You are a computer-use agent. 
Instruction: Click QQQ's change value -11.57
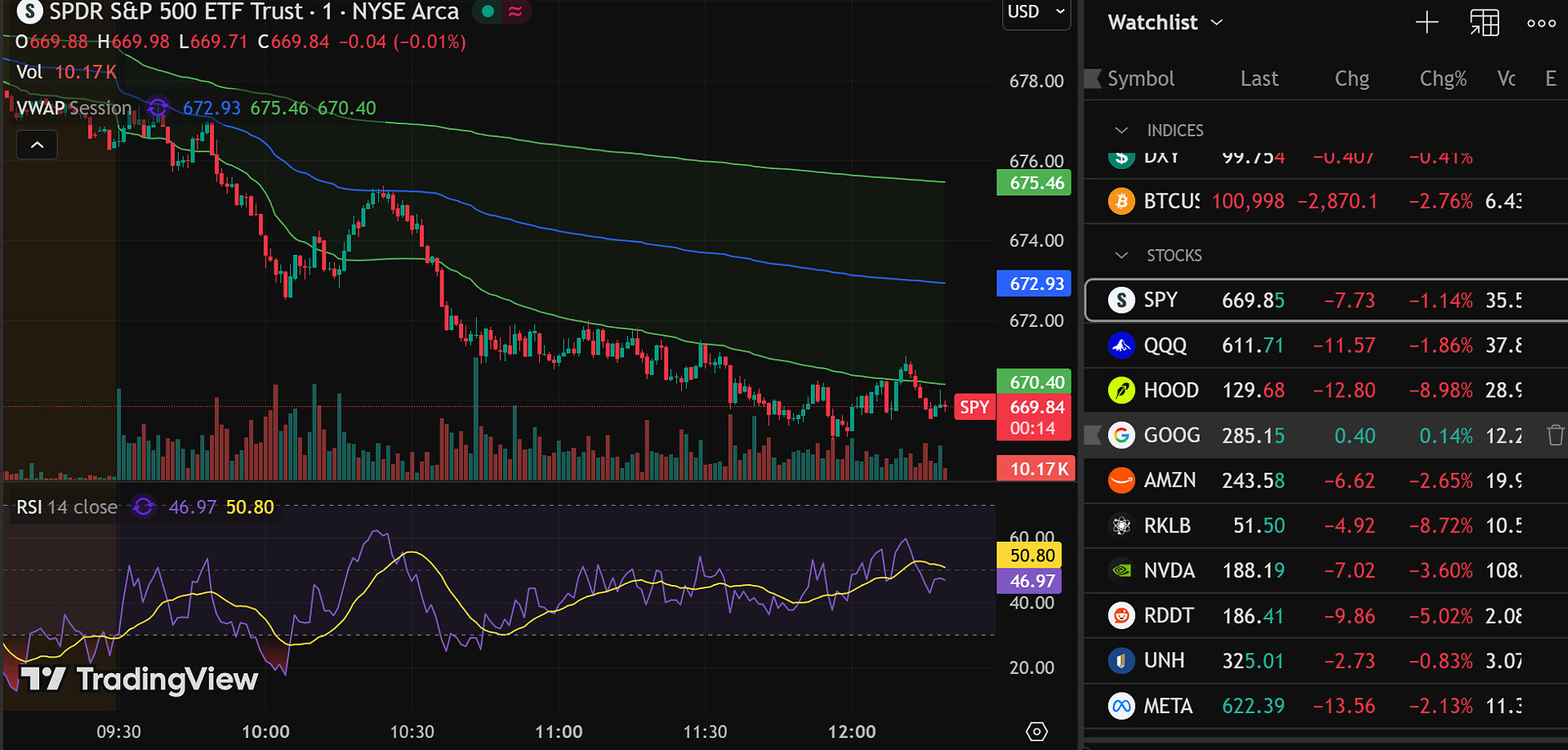tap(1344, 346)
